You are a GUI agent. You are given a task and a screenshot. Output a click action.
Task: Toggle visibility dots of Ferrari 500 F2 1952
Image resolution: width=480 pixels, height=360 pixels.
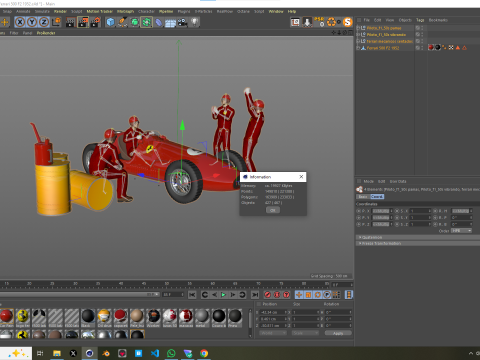(x=423, y=48)
